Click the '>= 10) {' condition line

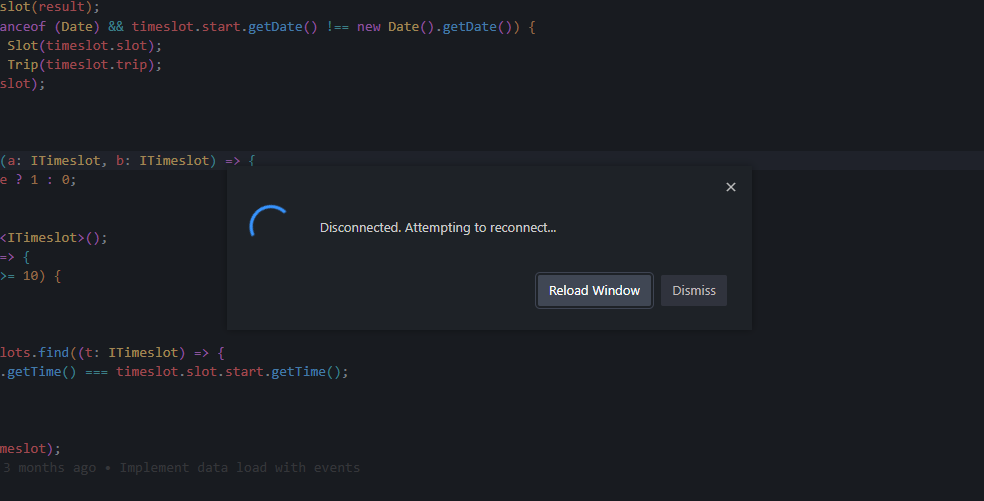(x=30, y=276)
